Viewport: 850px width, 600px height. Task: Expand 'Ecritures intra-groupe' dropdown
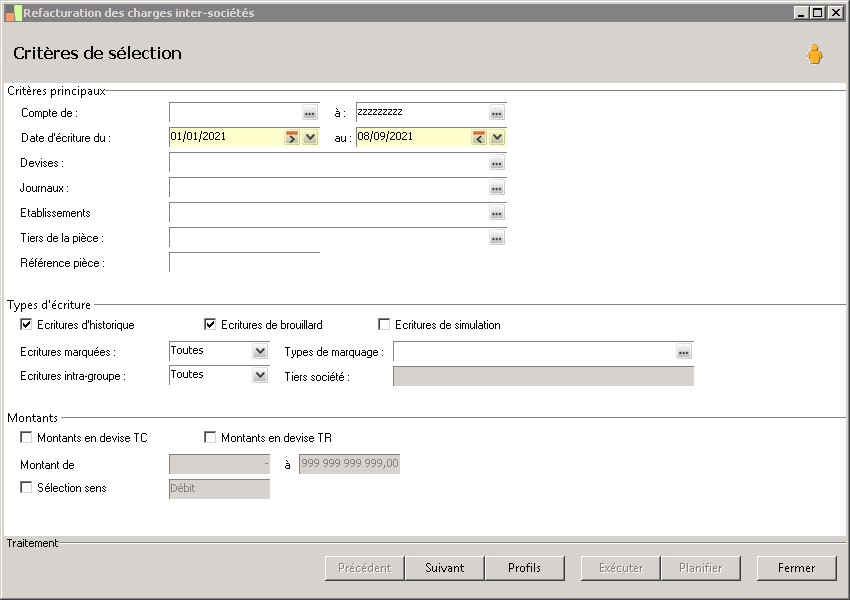point(260,375)
